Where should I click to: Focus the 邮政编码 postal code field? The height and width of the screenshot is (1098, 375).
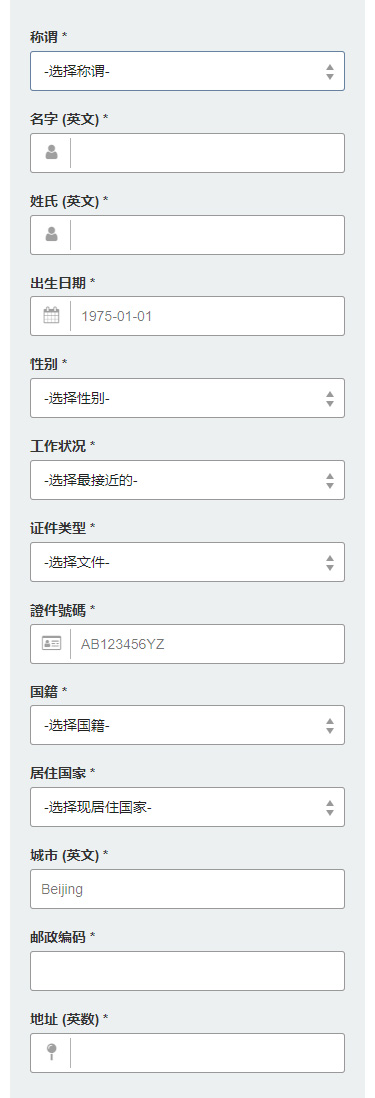click(188, 971)
